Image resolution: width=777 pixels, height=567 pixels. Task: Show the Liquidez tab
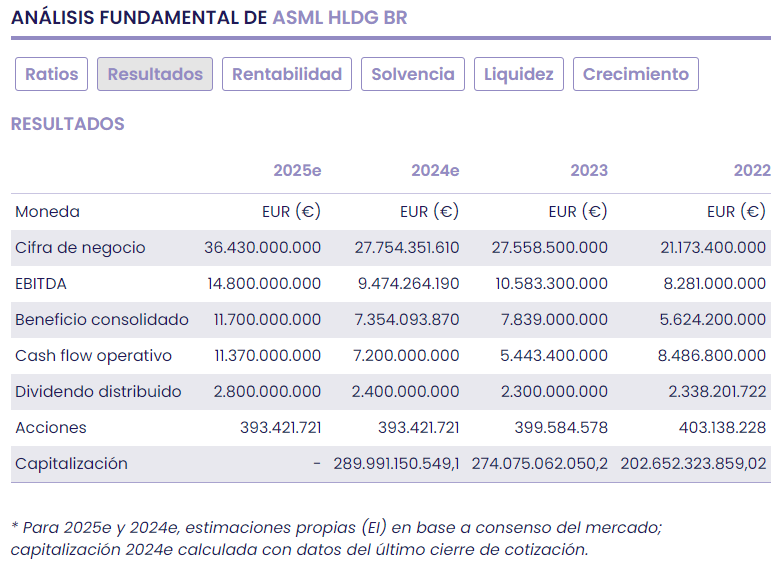tap(519, 74)
